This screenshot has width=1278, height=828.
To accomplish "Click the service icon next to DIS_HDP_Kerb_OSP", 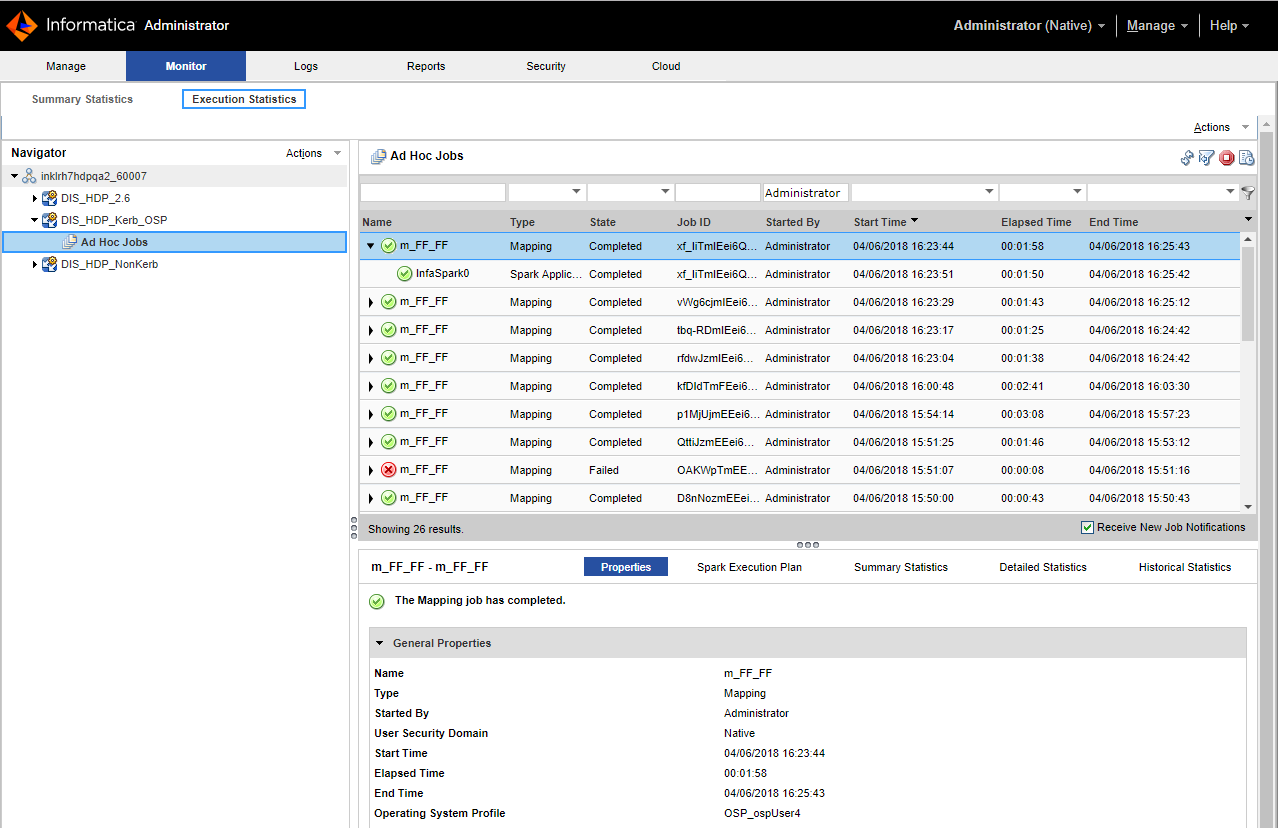I will [x=49, y=220].
